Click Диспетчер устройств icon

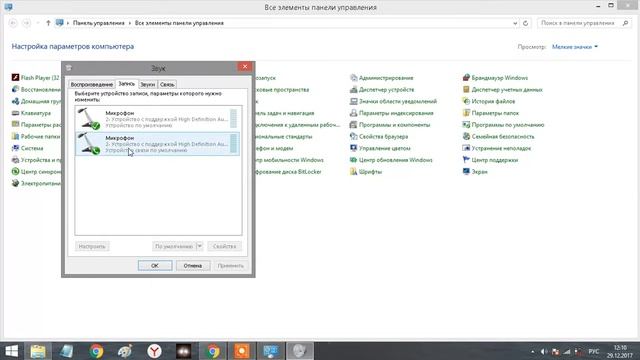tap(353, 89)
